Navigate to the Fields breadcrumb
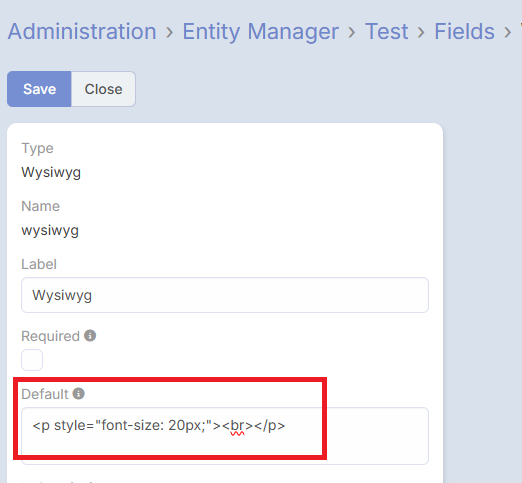Viewport: 522px width, 483px height. coord(464,31)
